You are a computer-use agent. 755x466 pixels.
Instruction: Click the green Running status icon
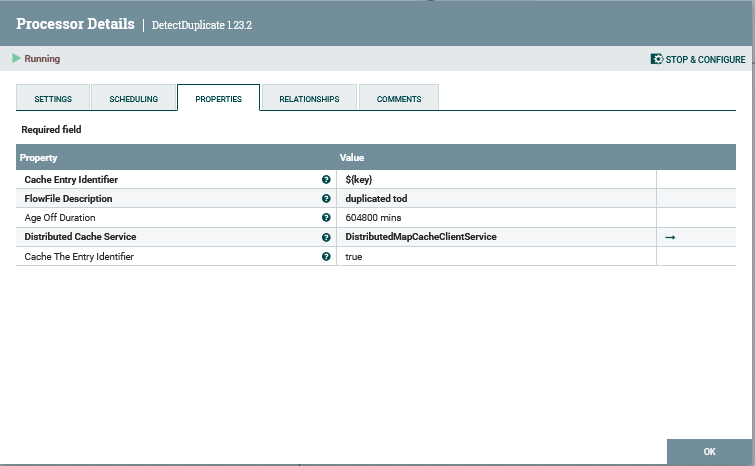coord(16,59)
